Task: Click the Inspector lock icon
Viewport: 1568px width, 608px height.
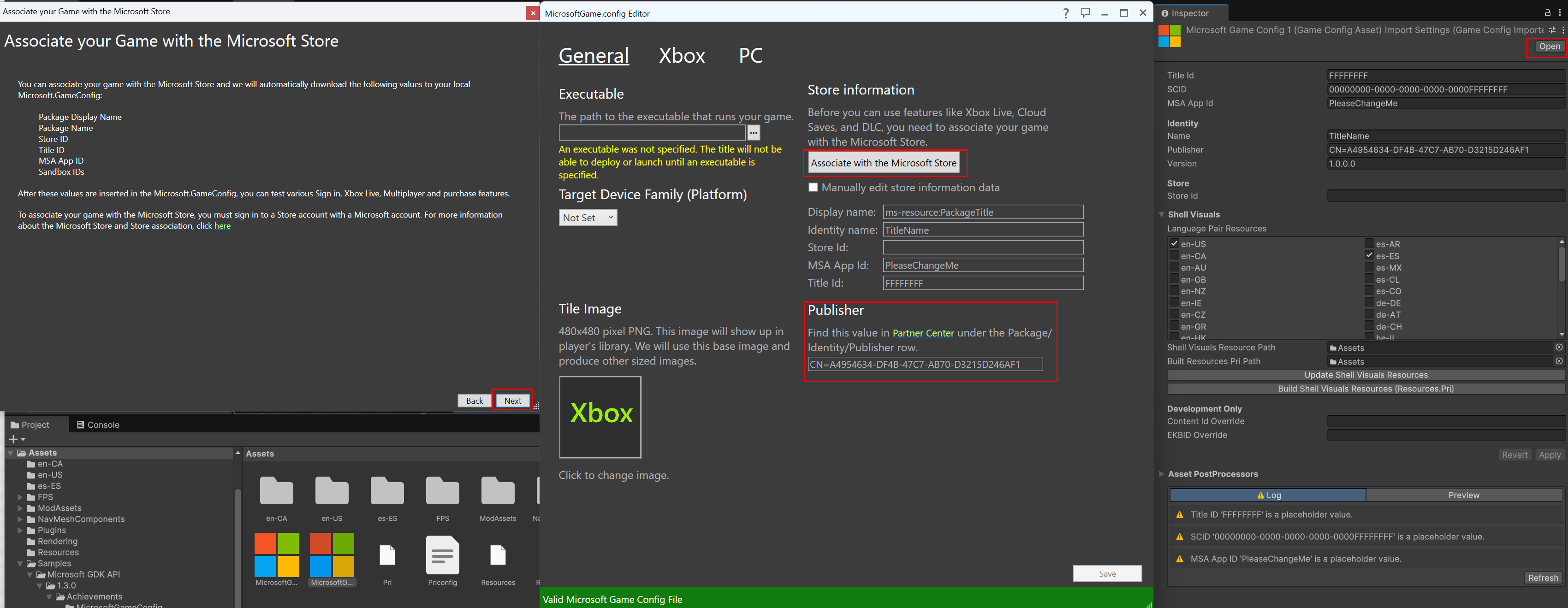Action: coord(1547,13)
